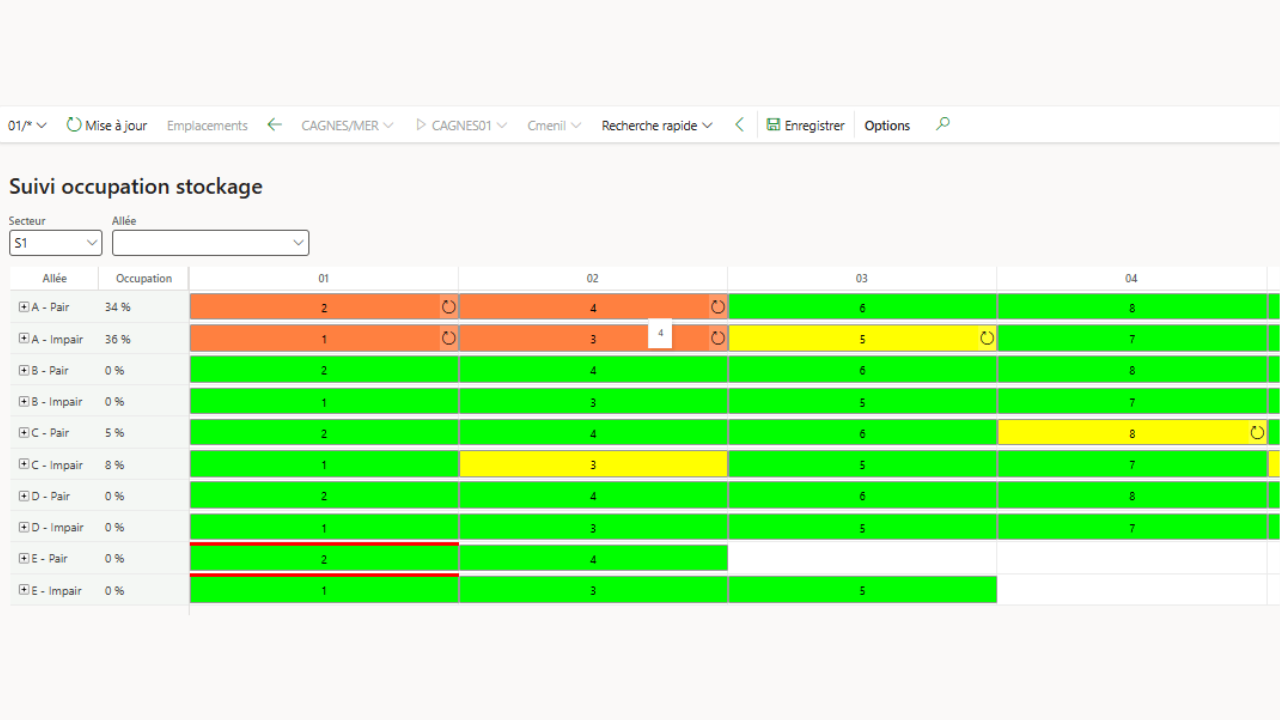Click column header 01
This screenshot has height=720, width=1280.
click(x=323, y=278)
